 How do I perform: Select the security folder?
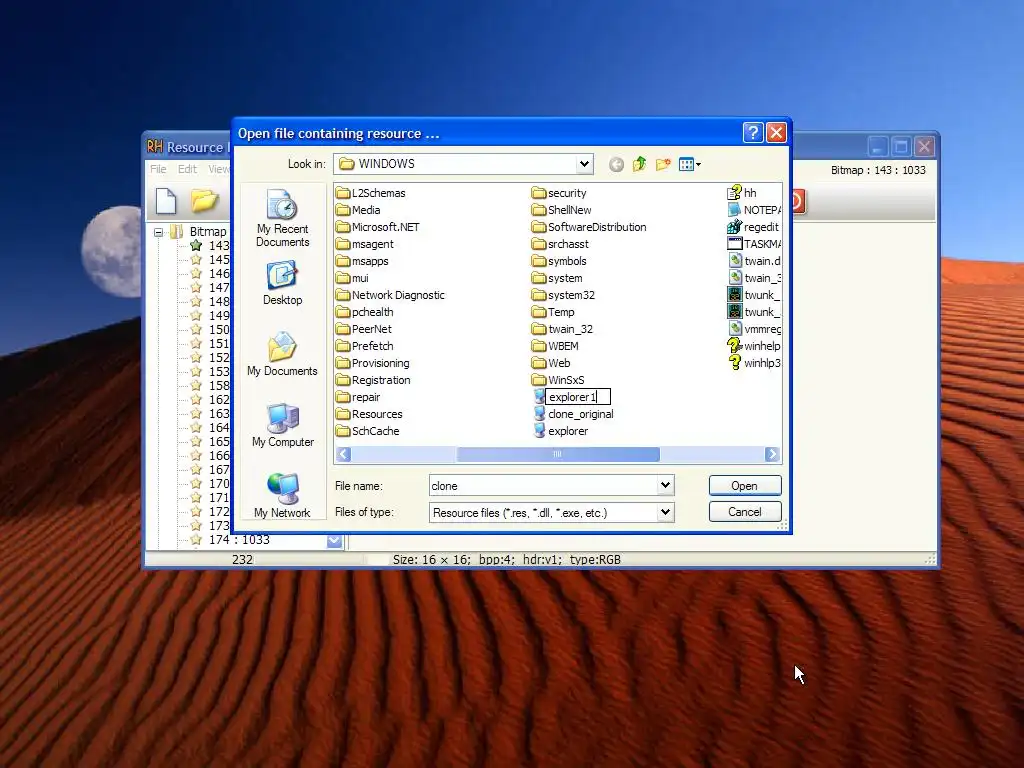(x=559, y=193)
